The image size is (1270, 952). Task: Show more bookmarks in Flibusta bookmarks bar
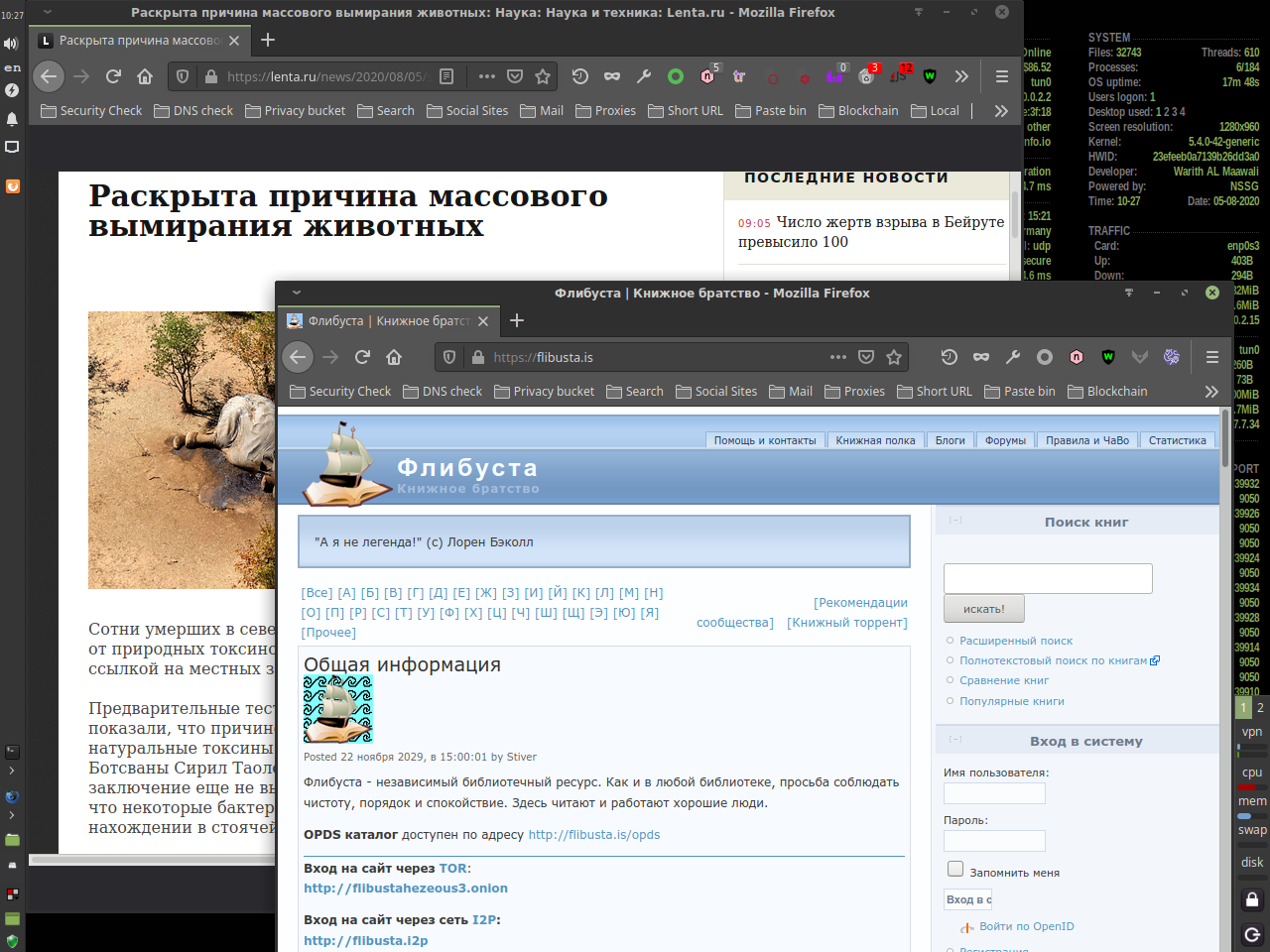(1211, 392)
